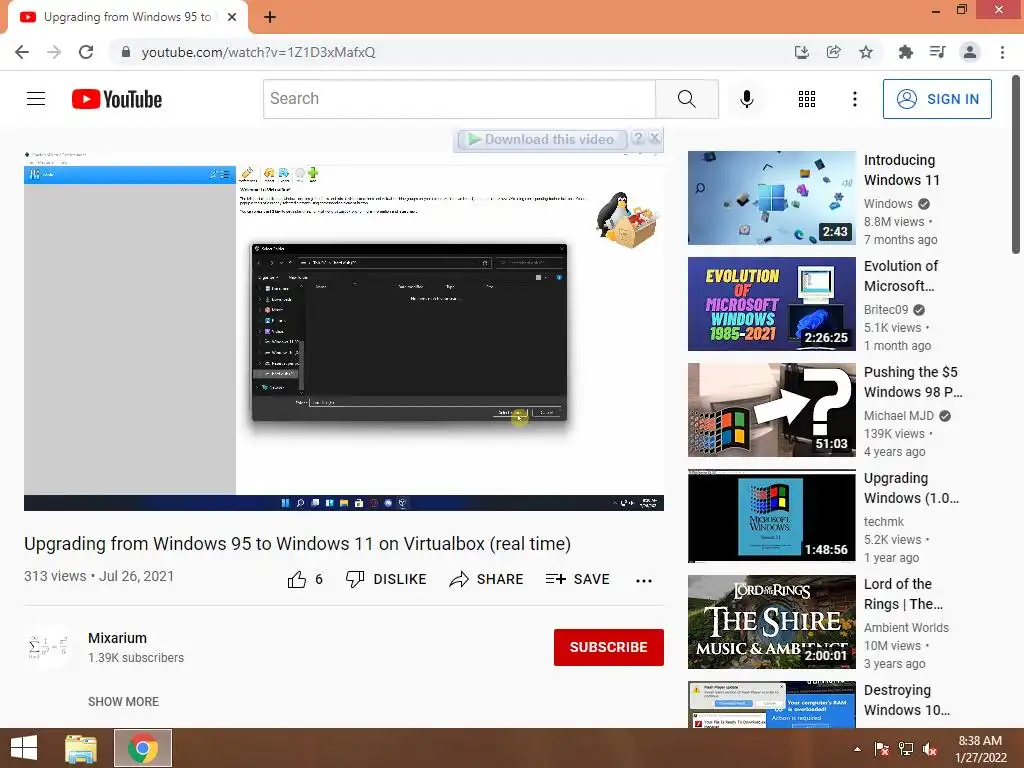Focus the YouTube Search field
The image size is (1024, 768).
tap(459, 99)
